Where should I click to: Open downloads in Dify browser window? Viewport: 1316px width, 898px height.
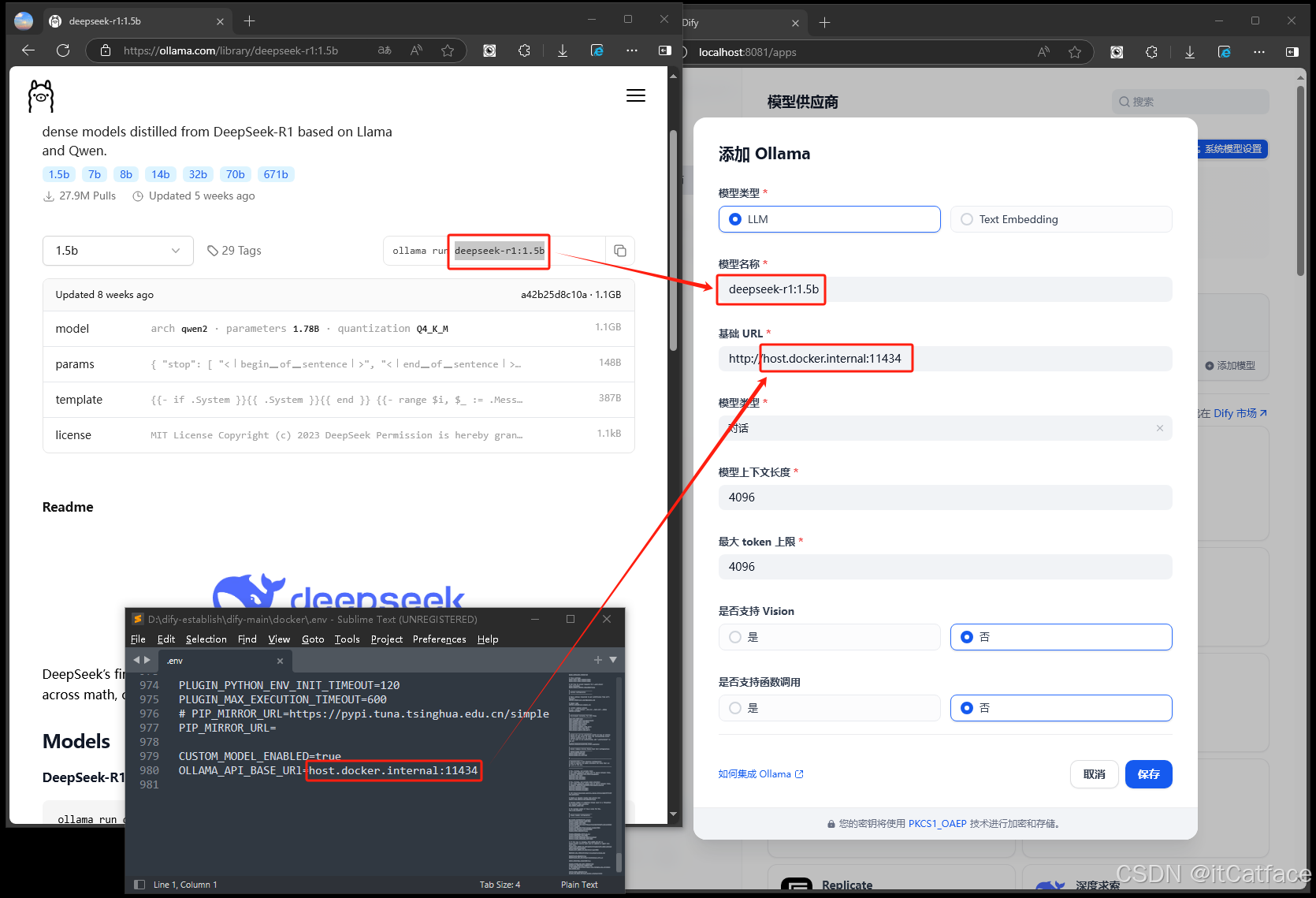click(x=1190, y=52)
